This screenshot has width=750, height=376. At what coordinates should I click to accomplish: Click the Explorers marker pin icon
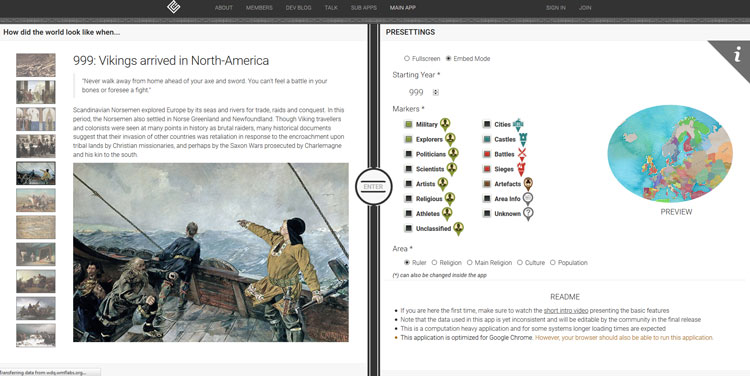click(x=450, y=139)
